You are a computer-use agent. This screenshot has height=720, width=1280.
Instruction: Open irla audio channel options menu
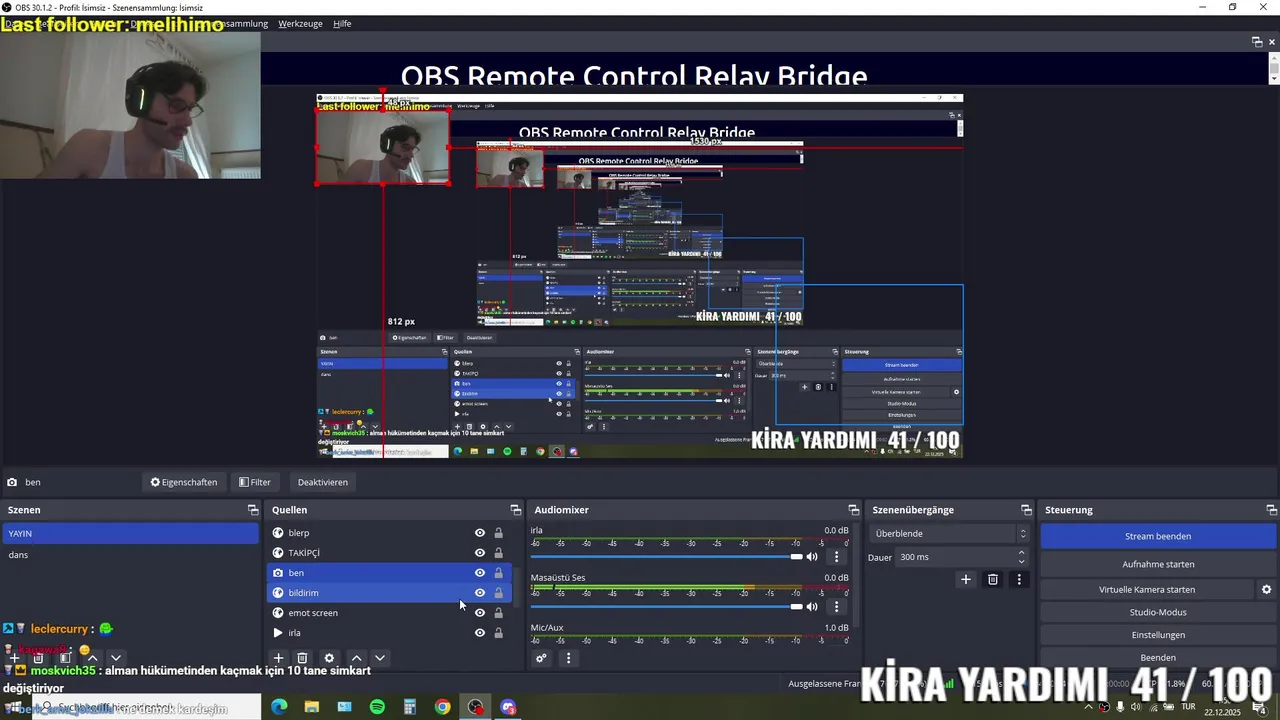pos(837,557)
